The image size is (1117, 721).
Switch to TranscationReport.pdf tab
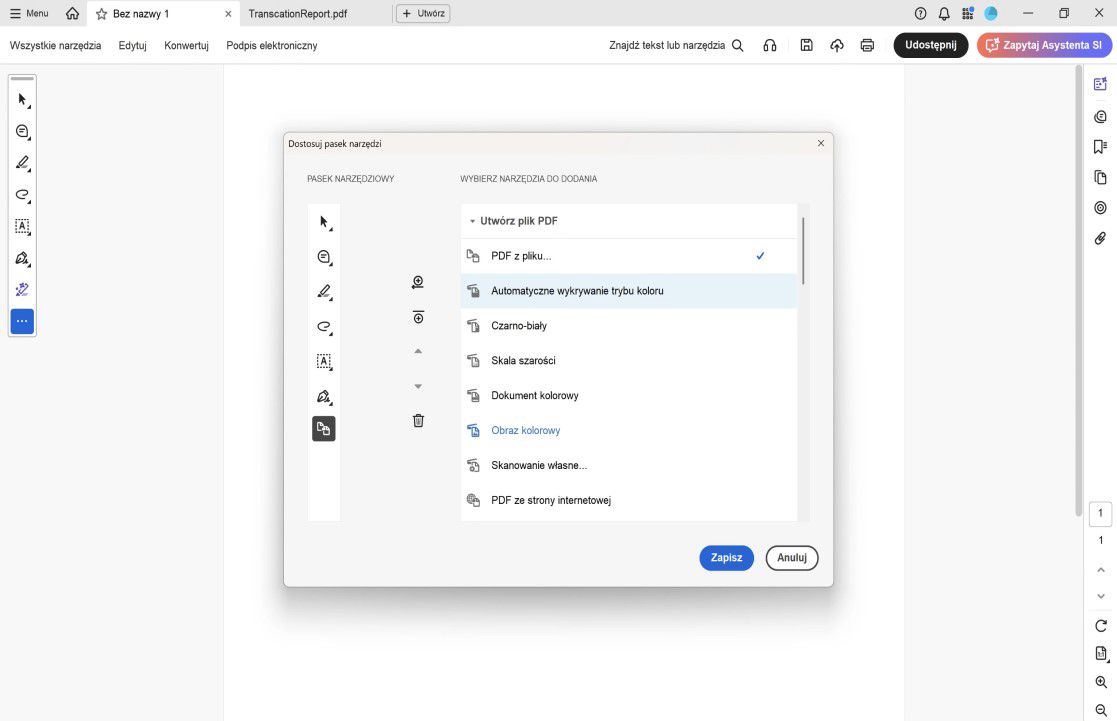[298, 14]
